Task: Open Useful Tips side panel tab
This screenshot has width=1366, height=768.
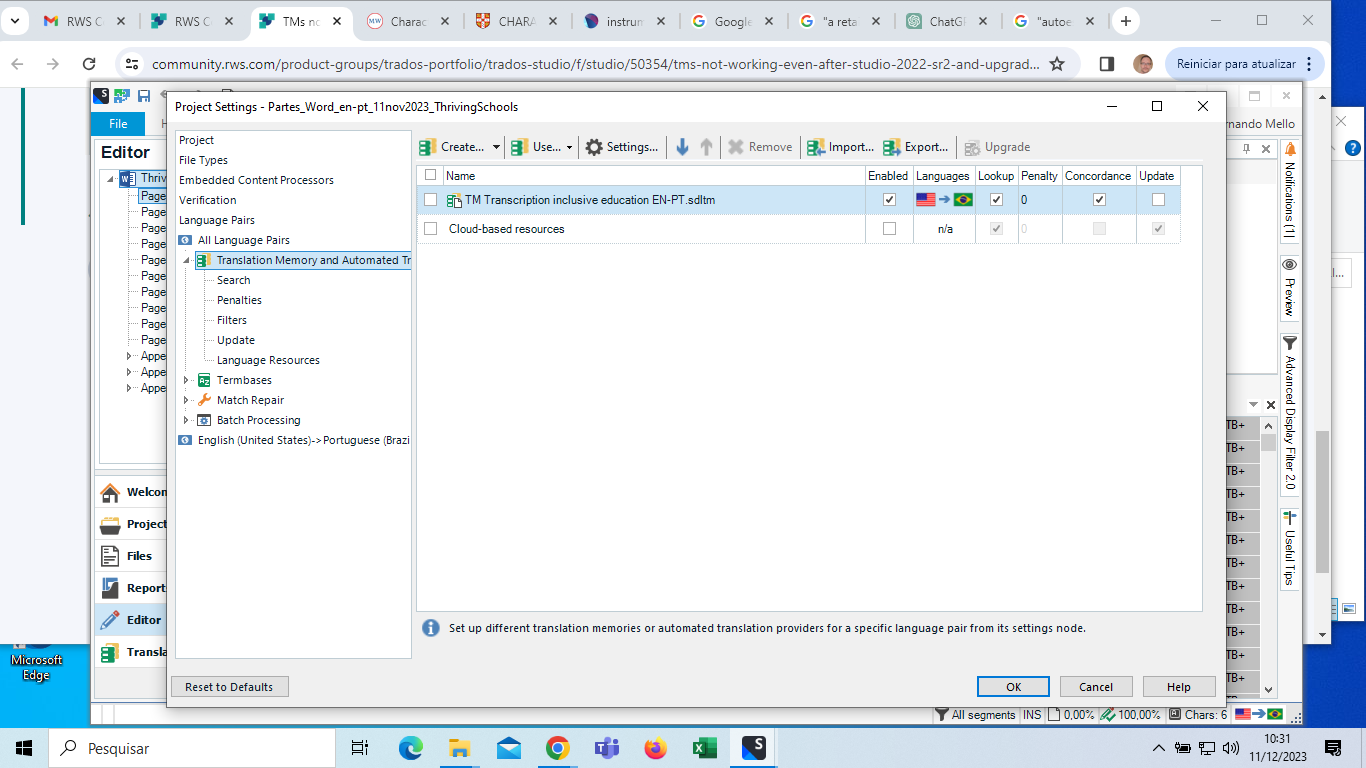Action: [1289, 549]
